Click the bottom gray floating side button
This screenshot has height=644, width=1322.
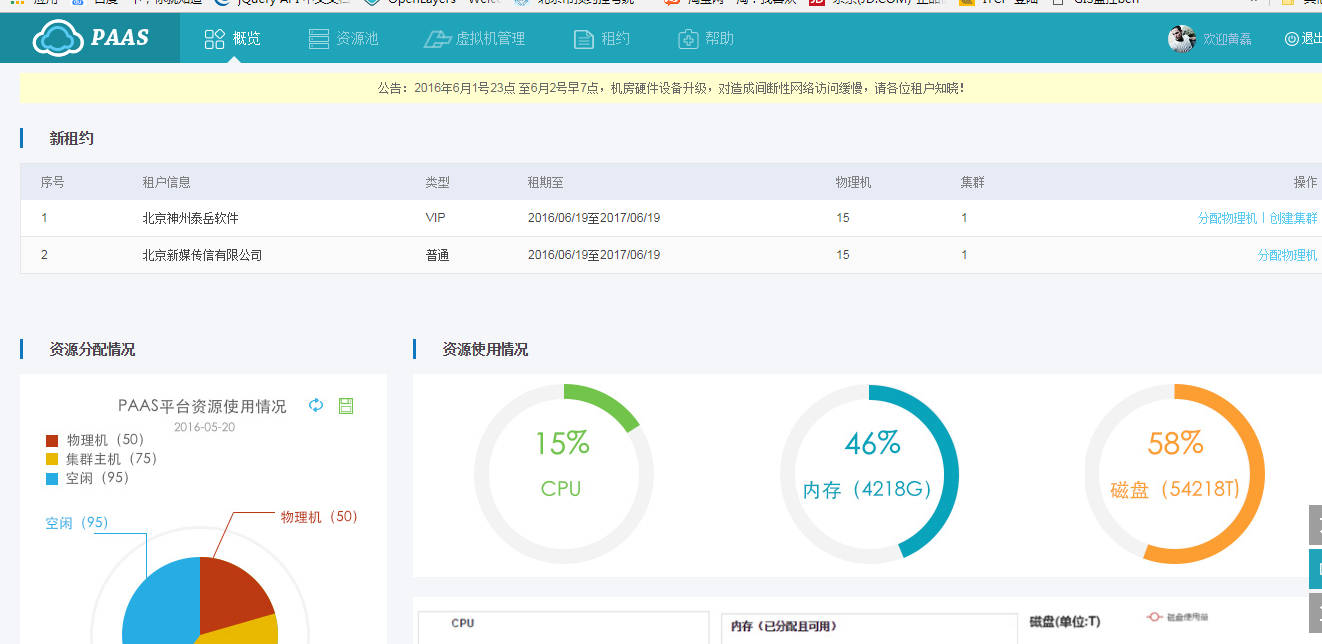pos(1316,613)
